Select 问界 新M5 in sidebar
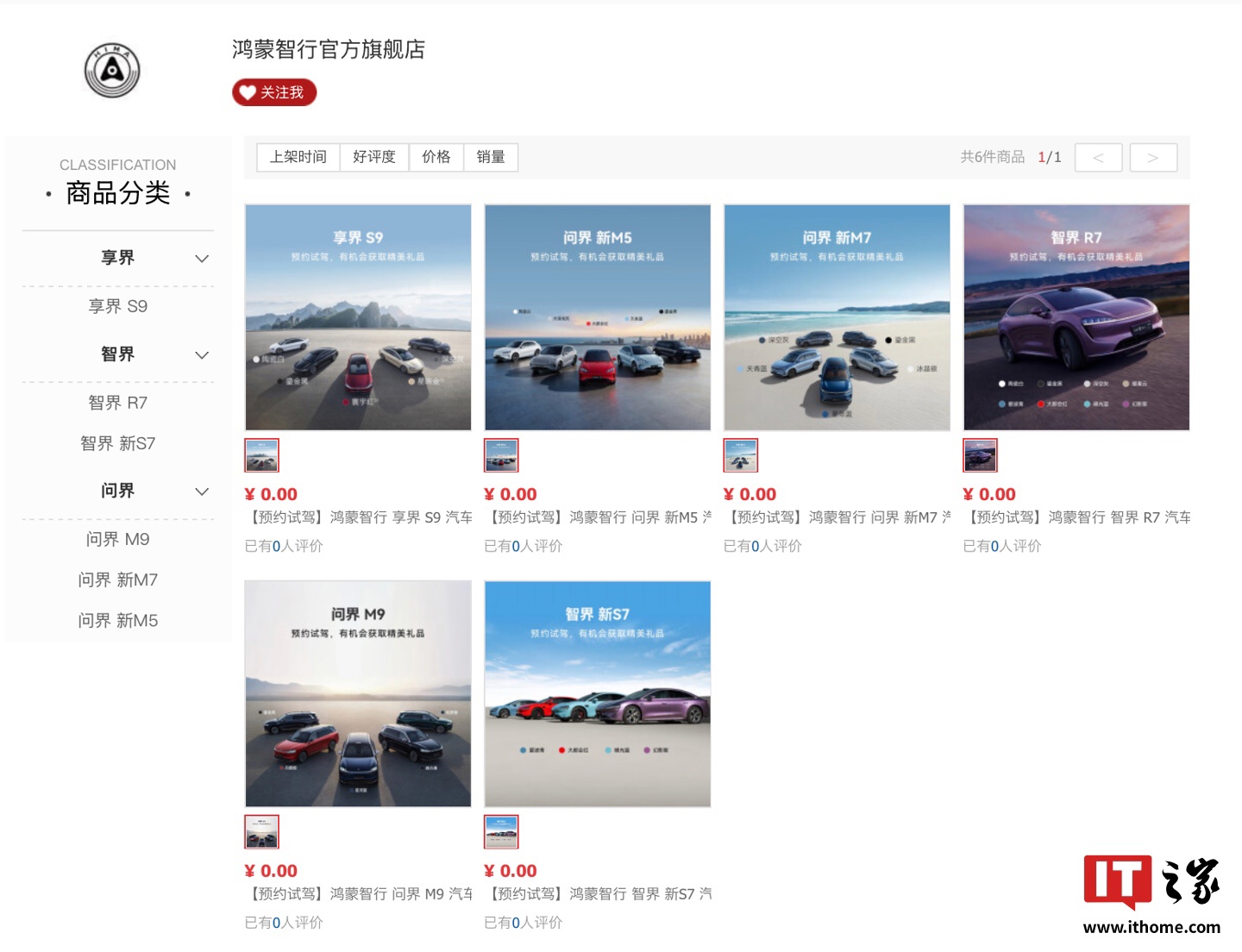This screenshot has height=952, width=1242. 118,620
